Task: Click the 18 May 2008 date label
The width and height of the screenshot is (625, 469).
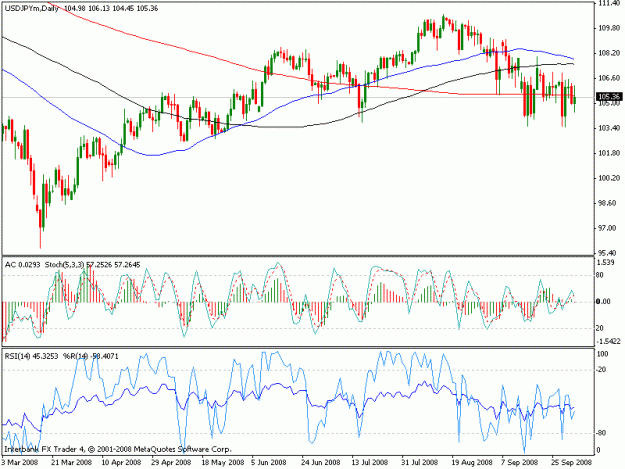Action: coord(222,462)
